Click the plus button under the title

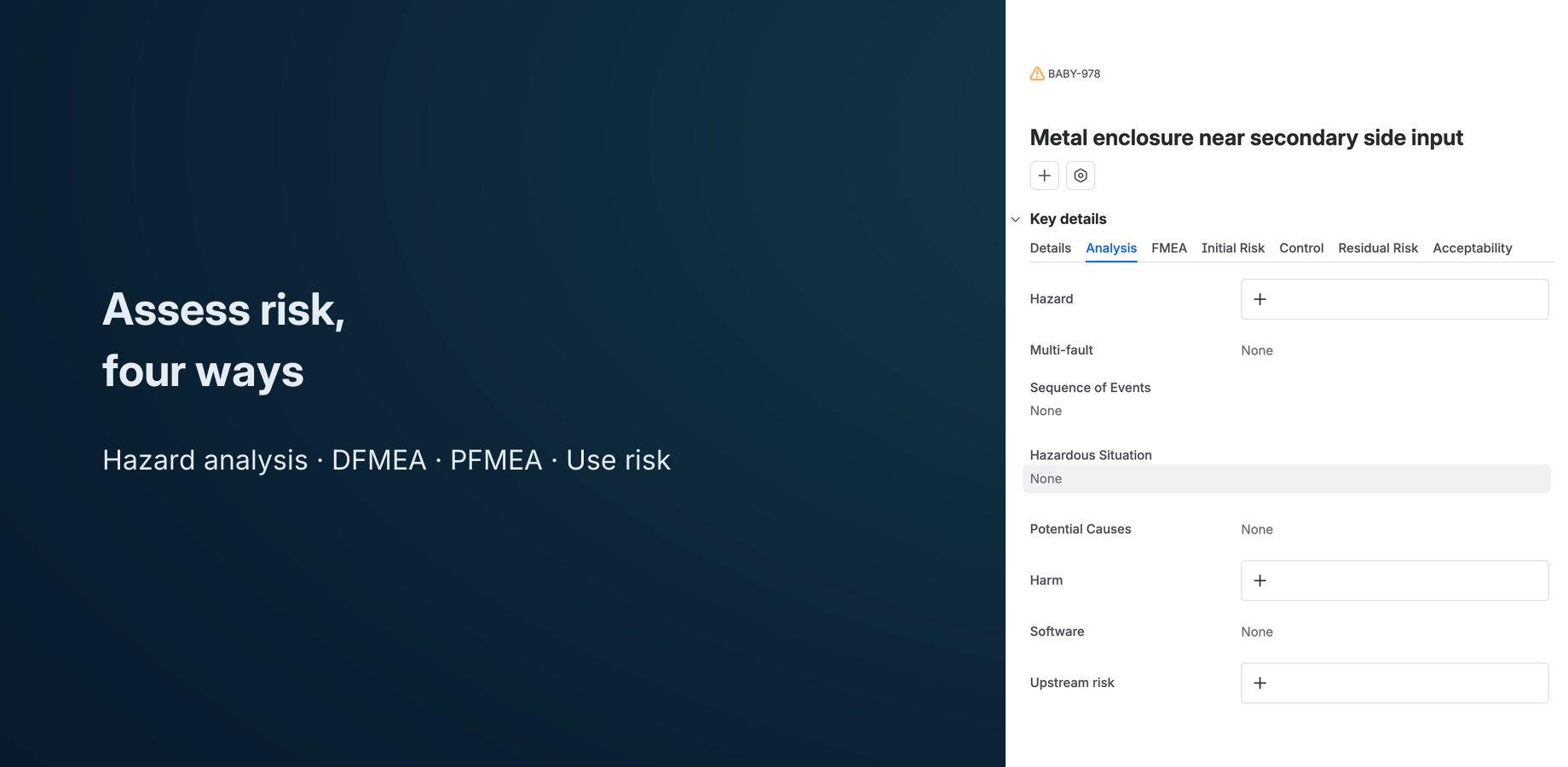(1045, 176)
